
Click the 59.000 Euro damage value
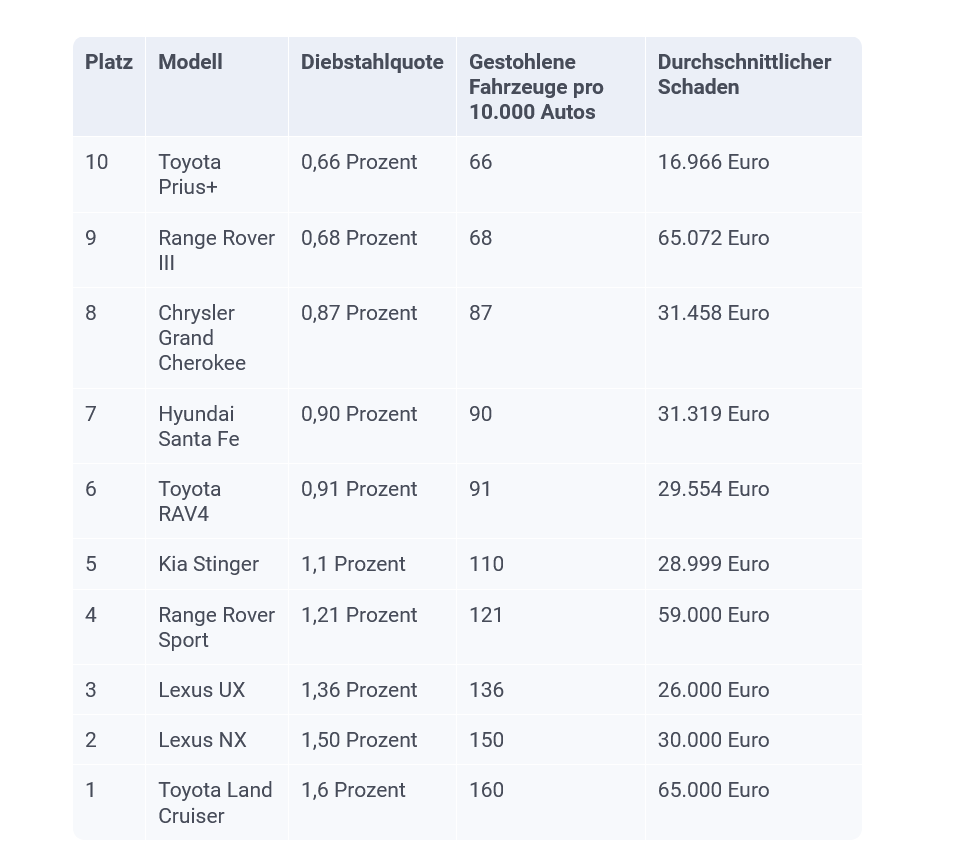pos(713,615)
